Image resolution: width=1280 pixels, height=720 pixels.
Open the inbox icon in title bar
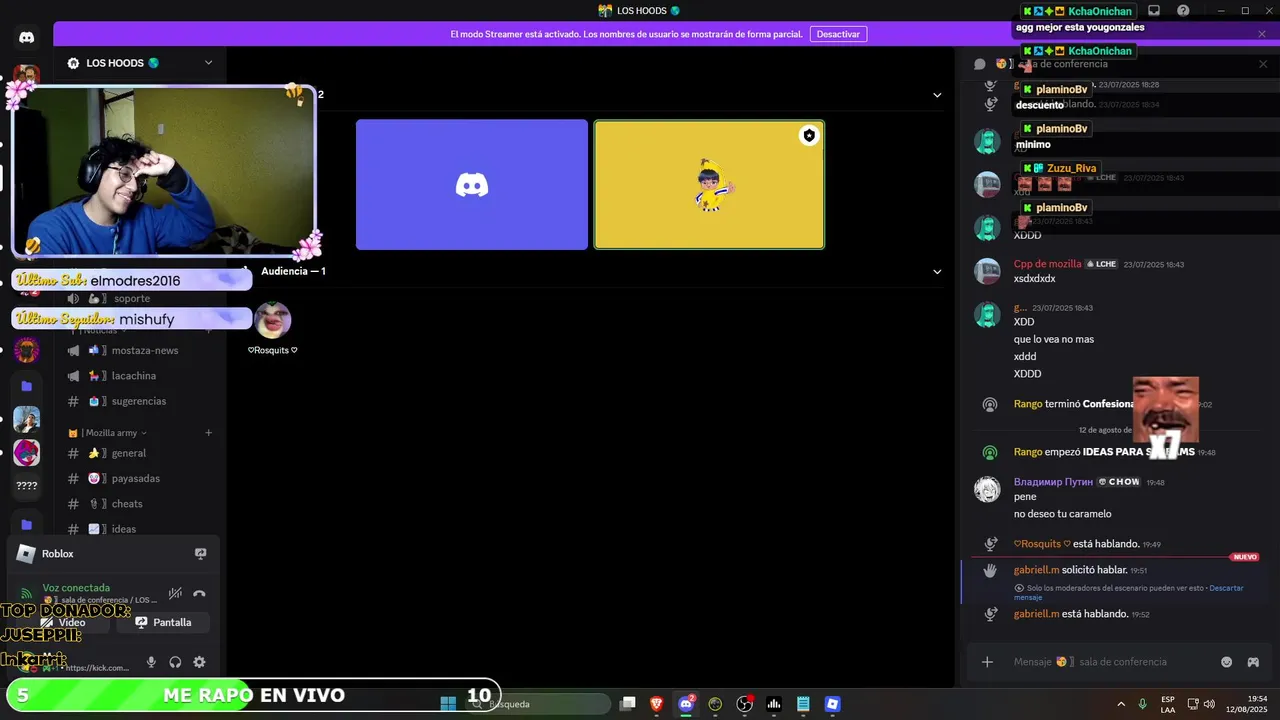point(1153,11)
